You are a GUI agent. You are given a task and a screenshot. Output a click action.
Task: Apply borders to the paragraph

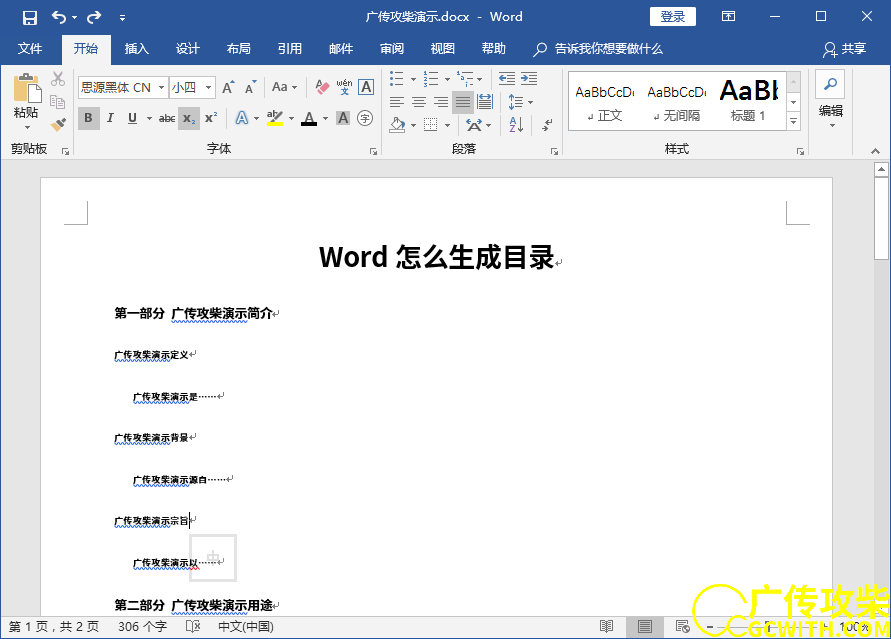[x=431, y=125]
